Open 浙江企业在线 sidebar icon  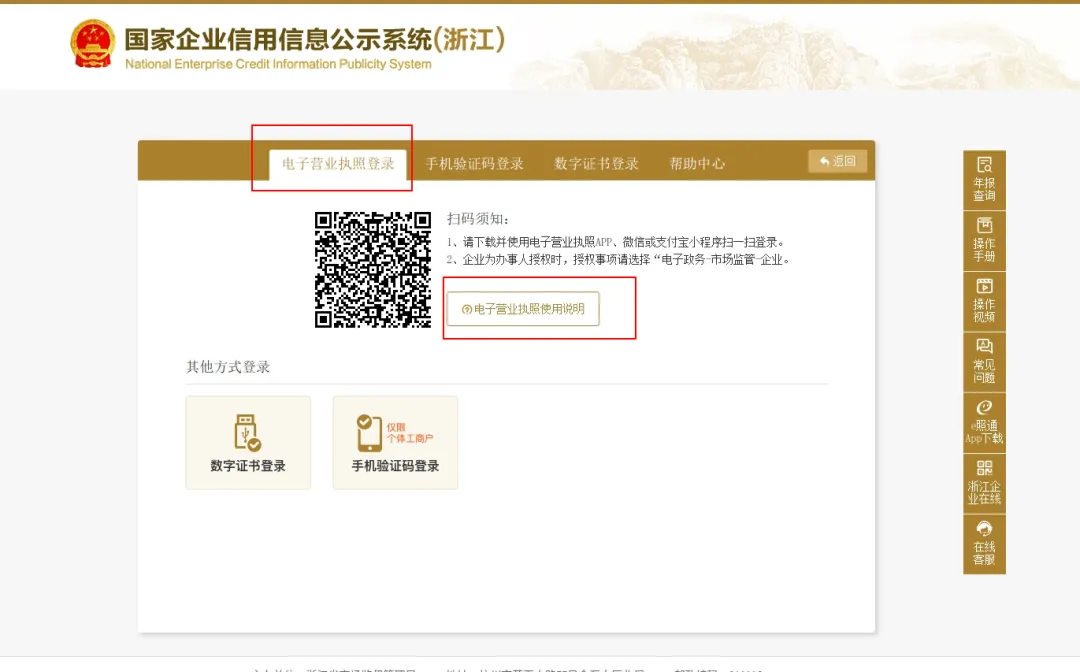[x=984, y=483]
